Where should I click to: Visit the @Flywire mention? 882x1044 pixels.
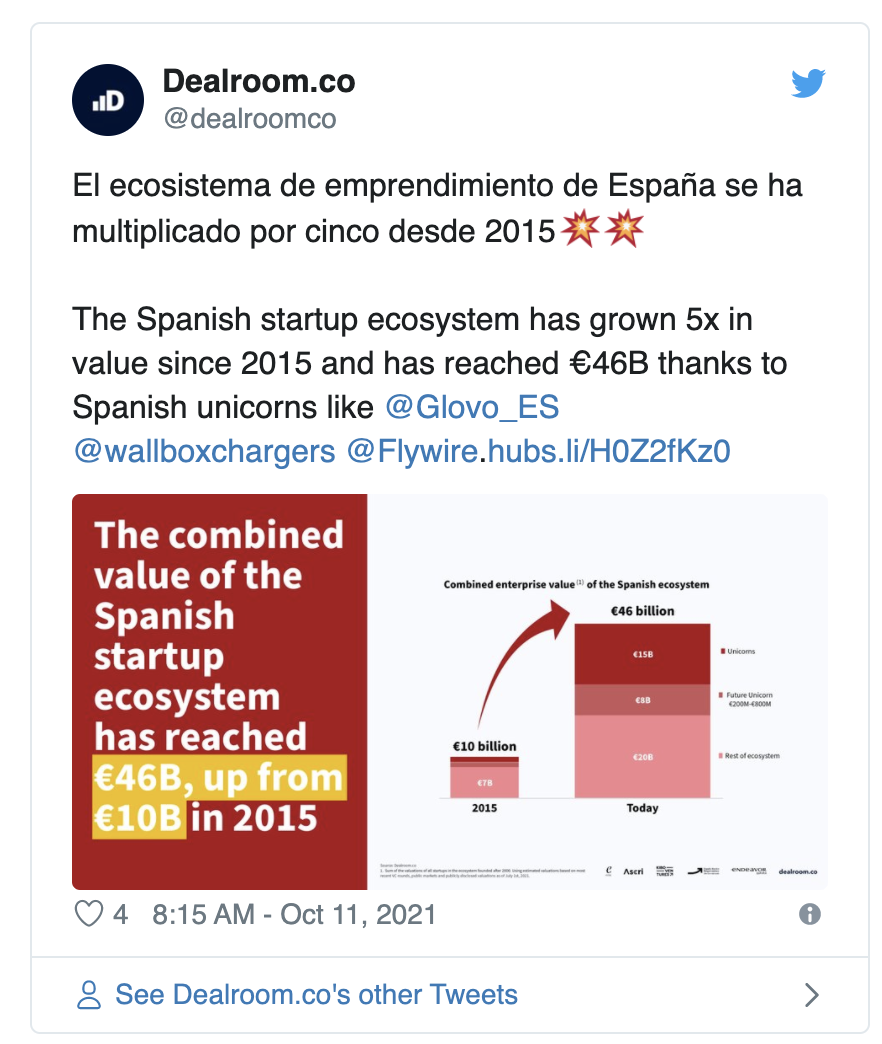[x=413, y=451]
